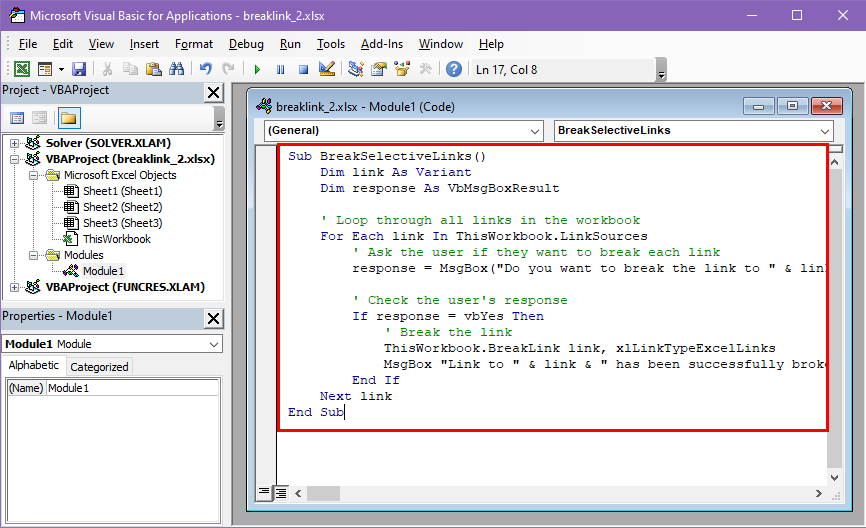
Task: Open Find with the binoculars icon
Action: 177,69
